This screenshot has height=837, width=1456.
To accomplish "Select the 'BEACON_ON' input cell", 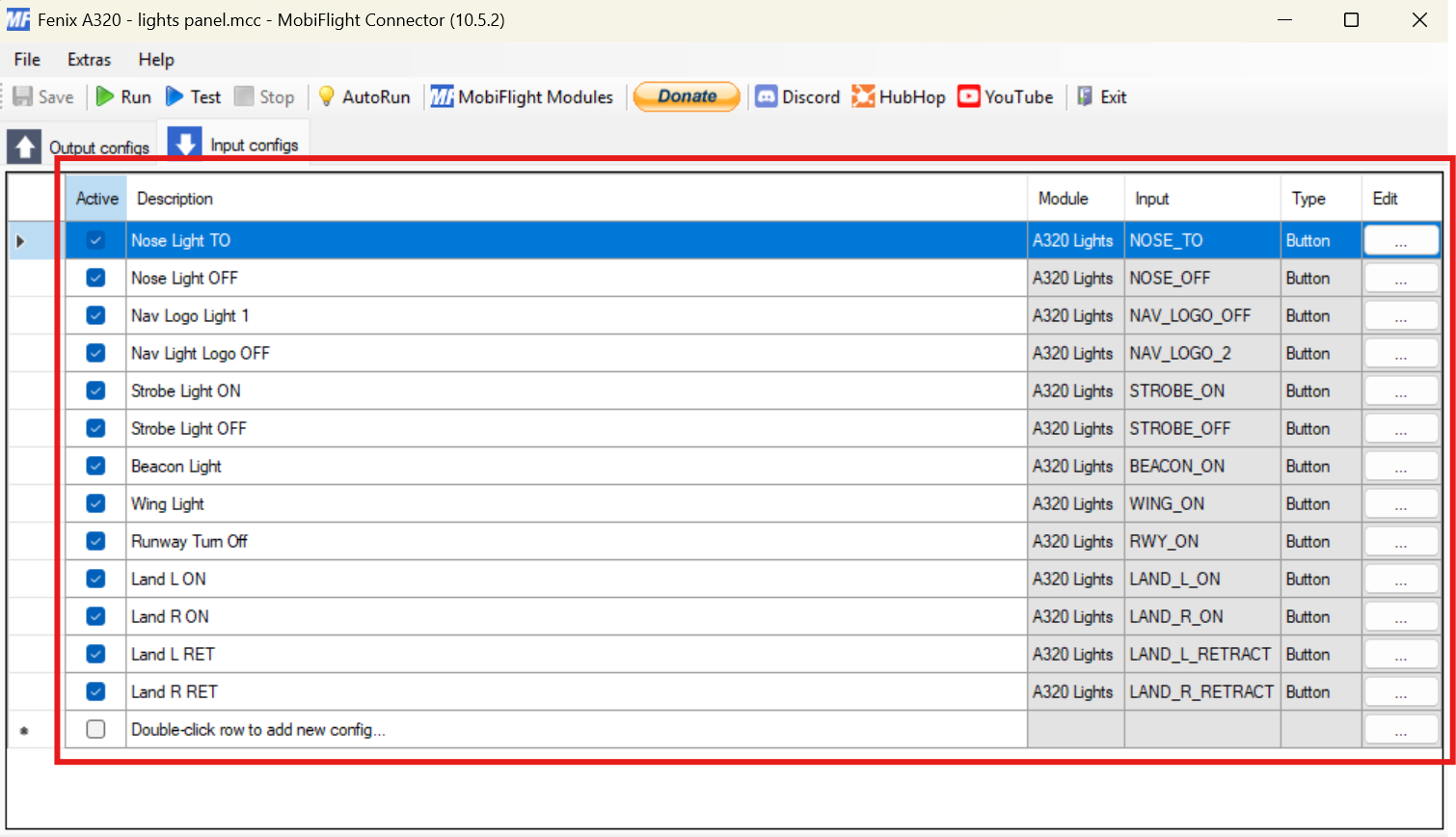I will click(x=1202, y=466).
